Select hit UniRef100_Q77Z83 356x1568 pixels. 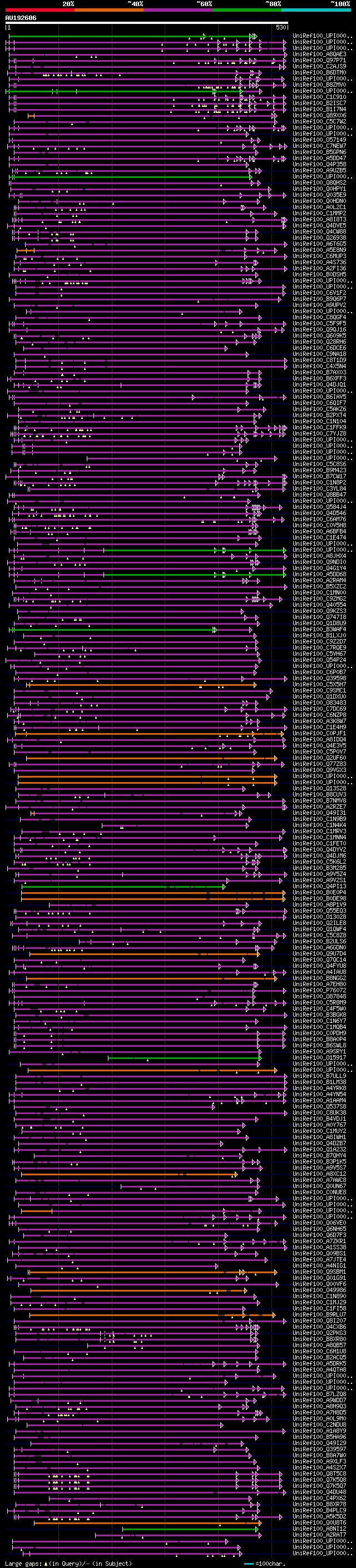click(x=319, y=764)
